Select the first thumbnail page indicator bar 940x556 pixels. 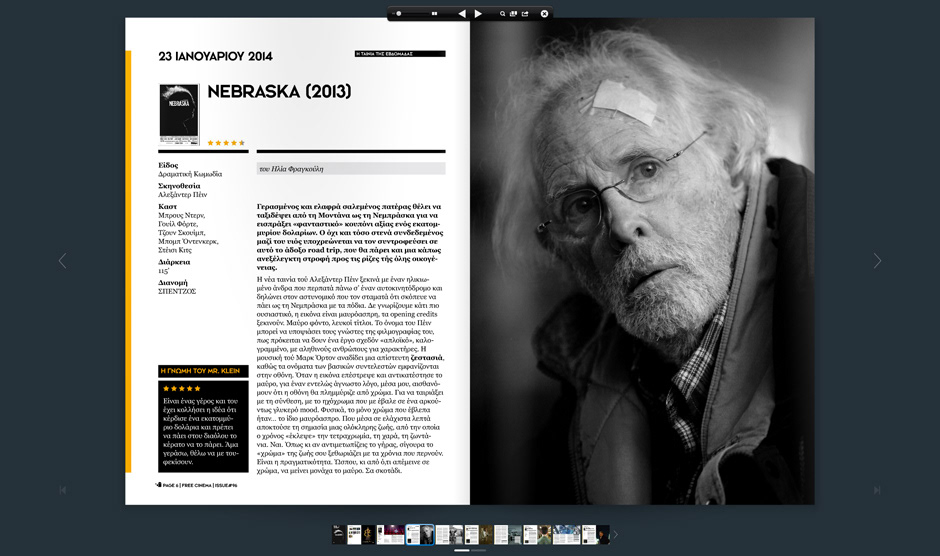tap(462, 550)
